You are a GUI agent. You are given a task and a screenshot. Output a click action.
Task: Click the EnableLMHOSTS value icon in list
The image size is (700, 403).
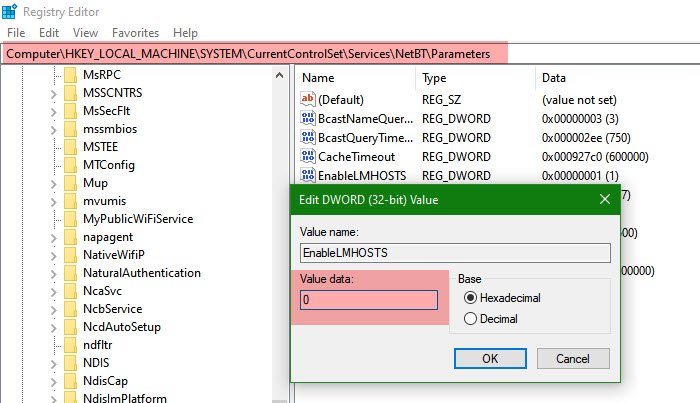pos(307,176)
